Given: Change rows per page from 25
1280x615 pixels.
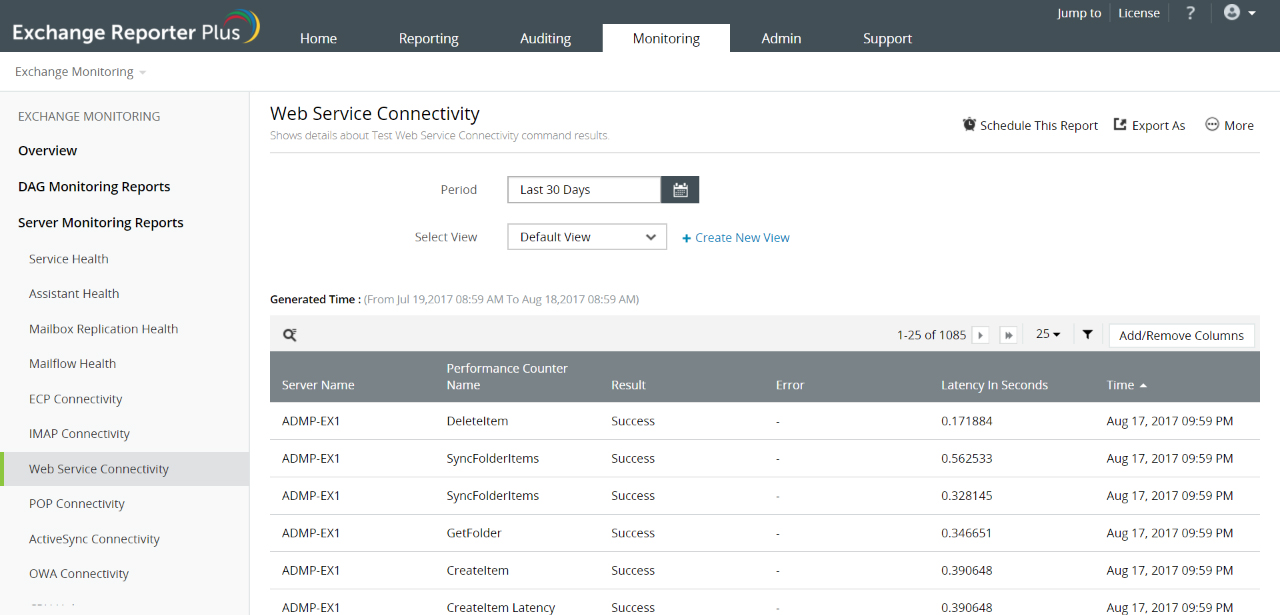Looking at the screenshot, I should [1048, 334].
